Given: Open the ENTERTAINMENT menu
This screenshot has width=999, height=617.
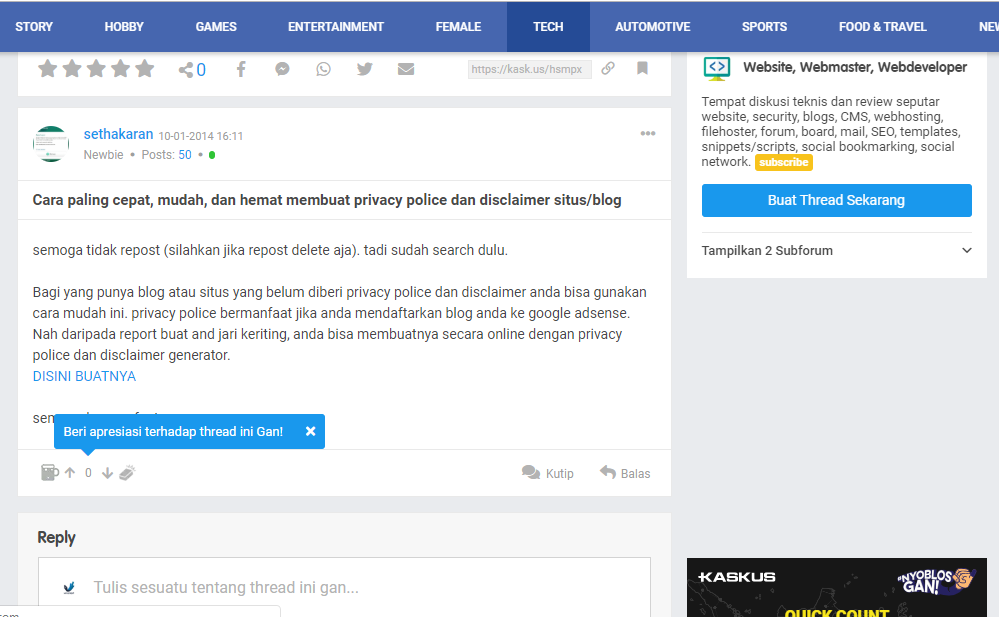Looking at the screenshot, I should click(336, 27).
